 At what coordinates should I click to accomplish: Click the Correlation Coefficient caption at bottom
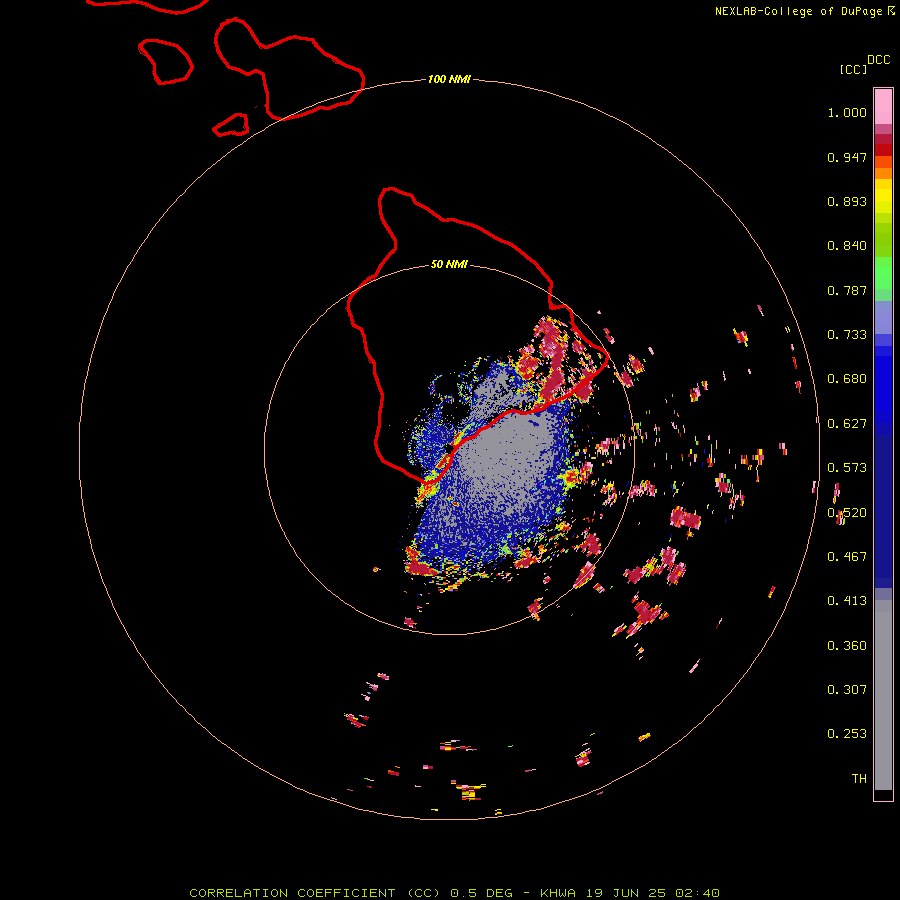pos(454,893)
